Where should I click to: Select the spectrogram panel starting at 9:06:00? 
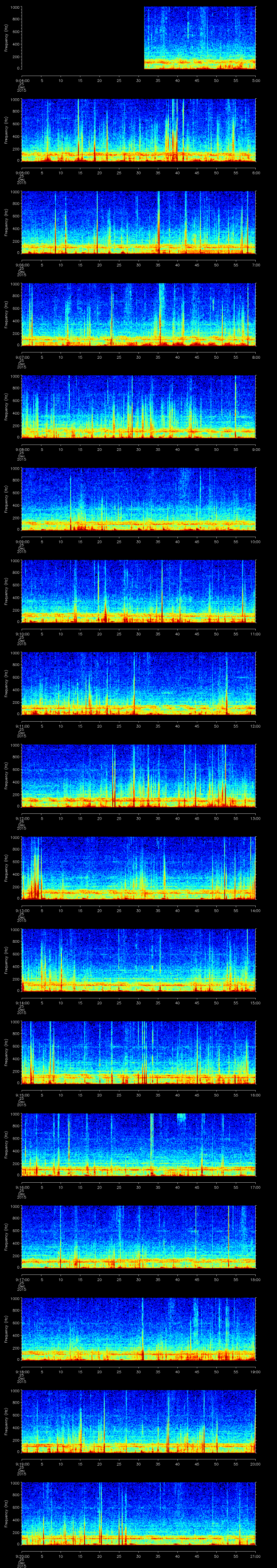tap(139, 222)
